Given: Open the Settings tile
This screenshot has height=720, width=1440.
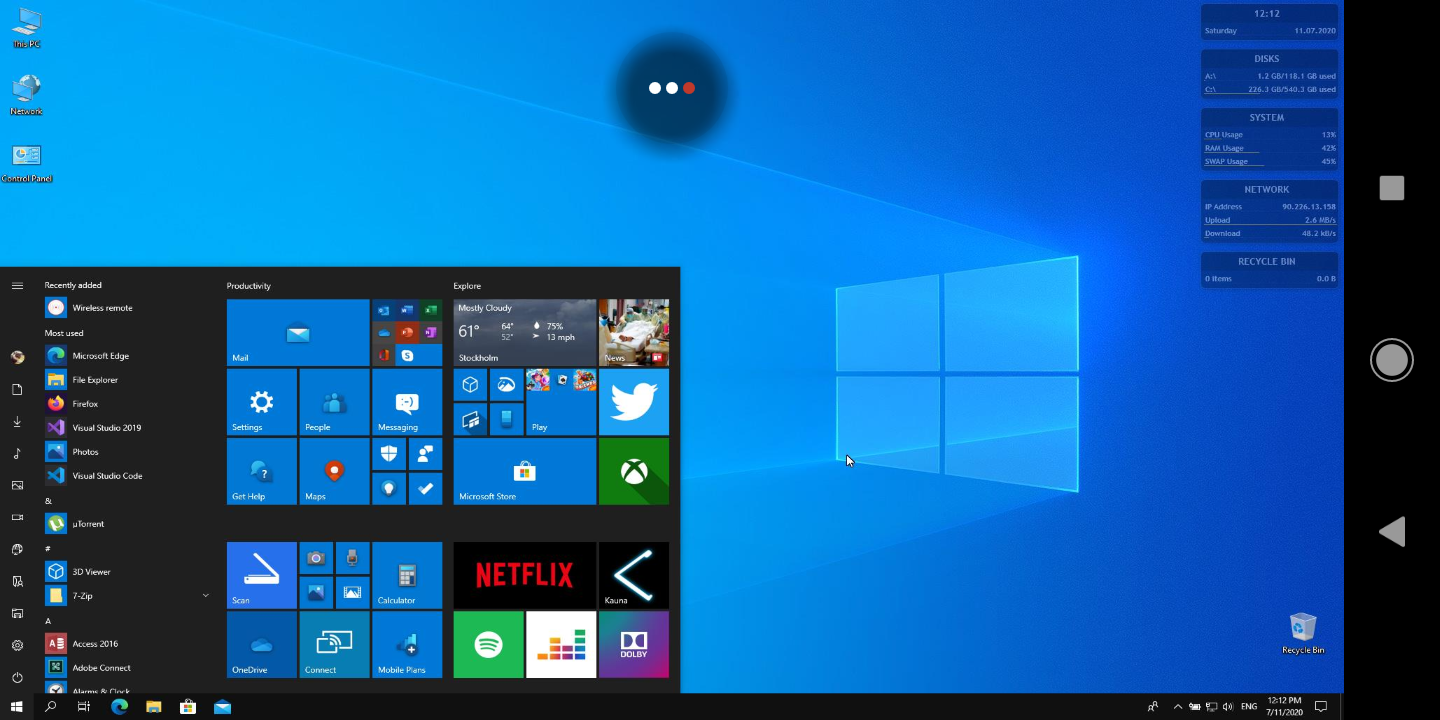Looking at the screenshot, I should [262, 402].
